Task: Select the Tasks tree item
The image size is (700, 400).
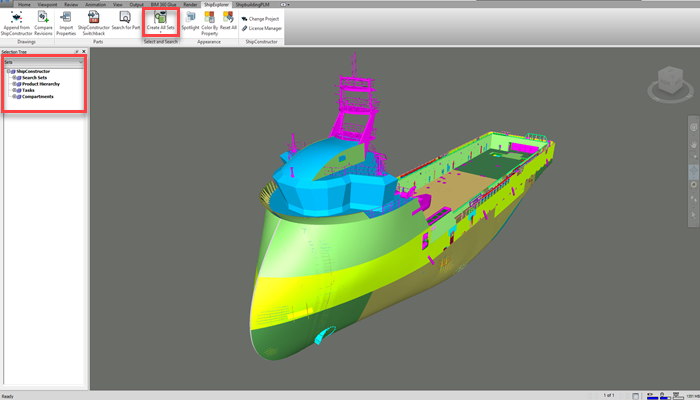Action: pos(29,90)
